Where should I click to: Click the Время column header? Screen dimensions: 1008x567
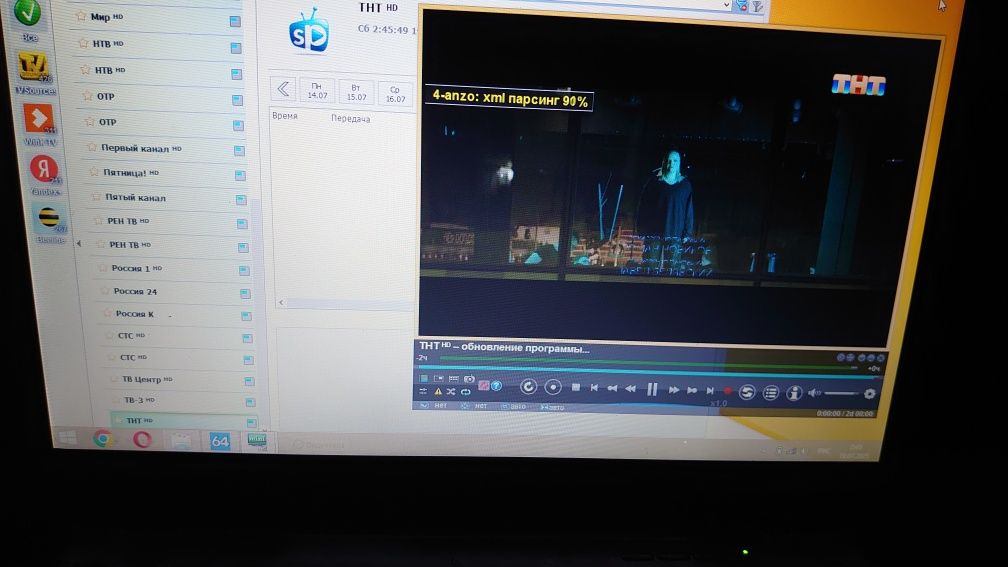[x=285, y=116]
